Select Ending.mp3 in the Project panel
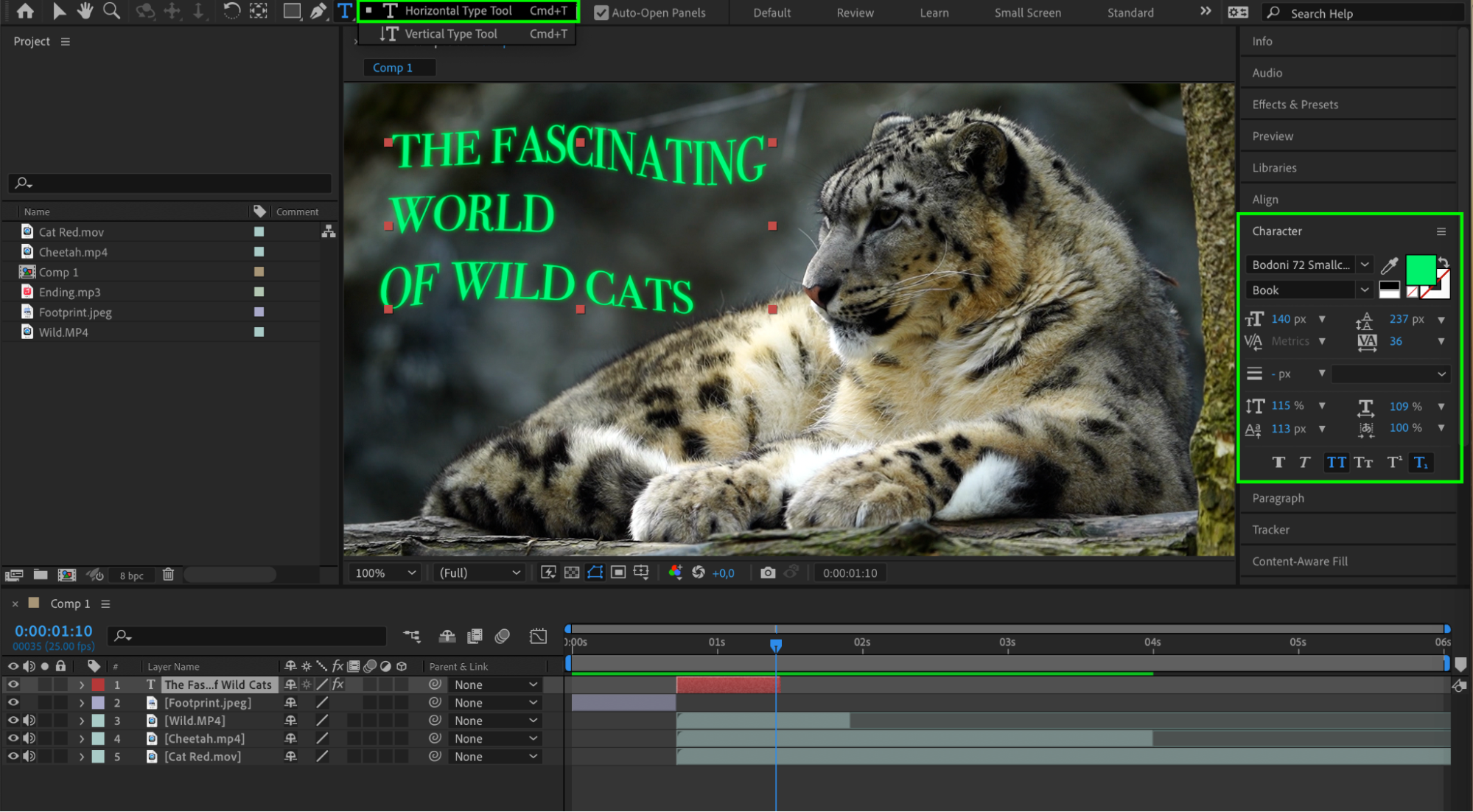The image size is (1473, 812). tap(69, 293)
